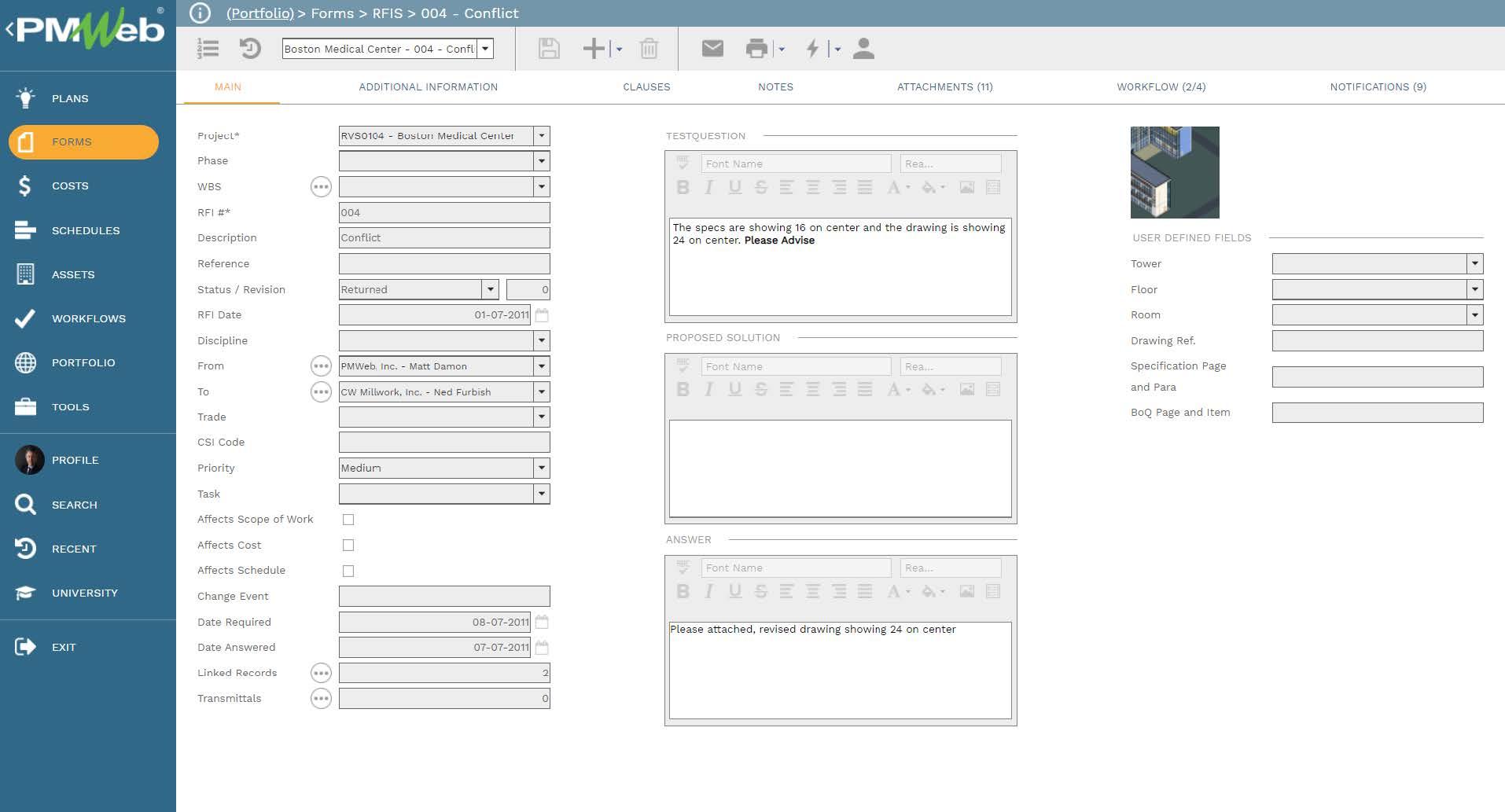Viewport: 1505px width, 812px height.
Task: Expand the Priority dropdown showing Medium
Action: (542, 468)
